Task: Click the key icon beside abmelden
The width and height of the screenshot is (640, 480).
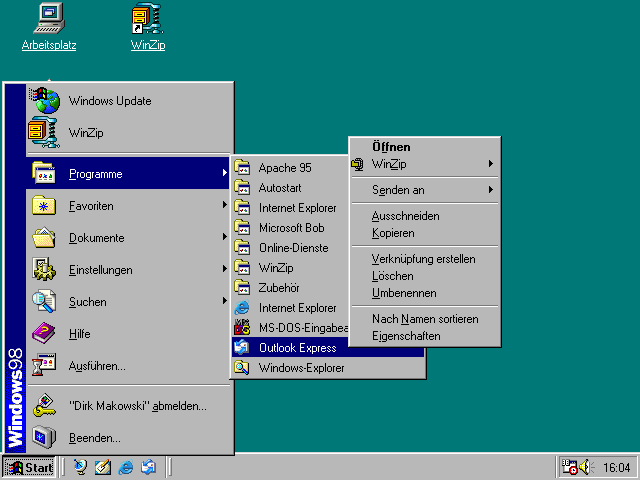Action: pos(44,405)
